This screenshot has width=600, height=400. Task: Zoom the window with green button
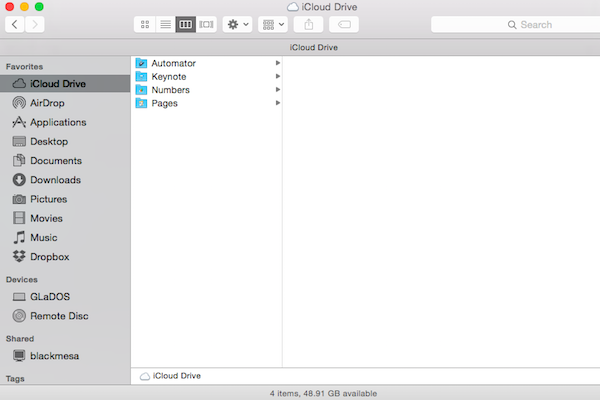coord(39,7)
